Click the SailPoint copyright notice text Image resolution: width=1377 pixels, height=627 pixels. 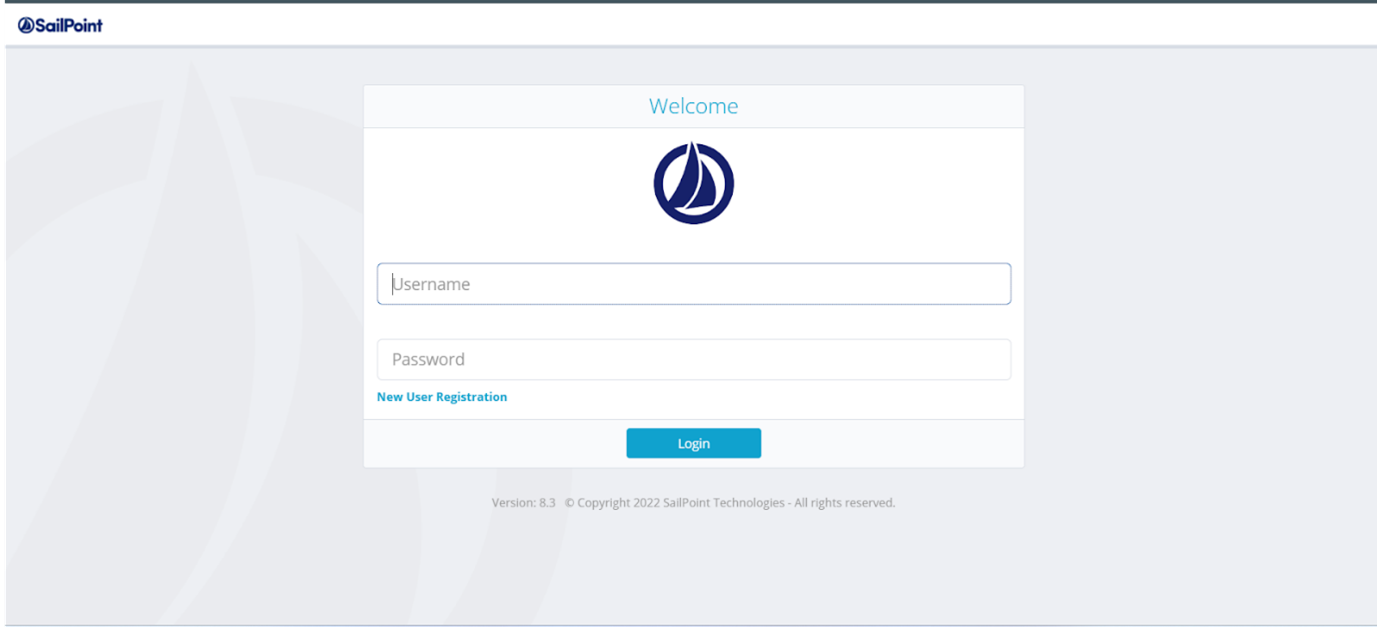[730, 502]
